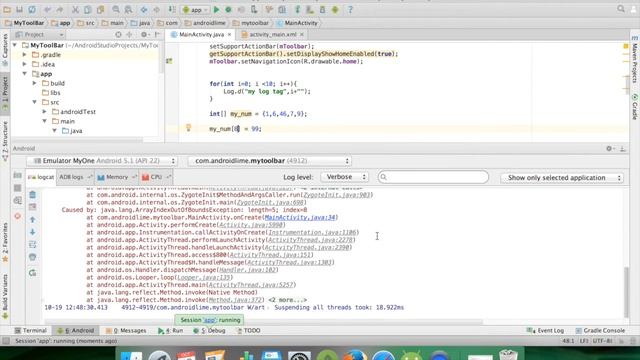This screenshot has width=640, height=360.
Task: Clear logcat with the trash icon
Action: tap(33, 195)
